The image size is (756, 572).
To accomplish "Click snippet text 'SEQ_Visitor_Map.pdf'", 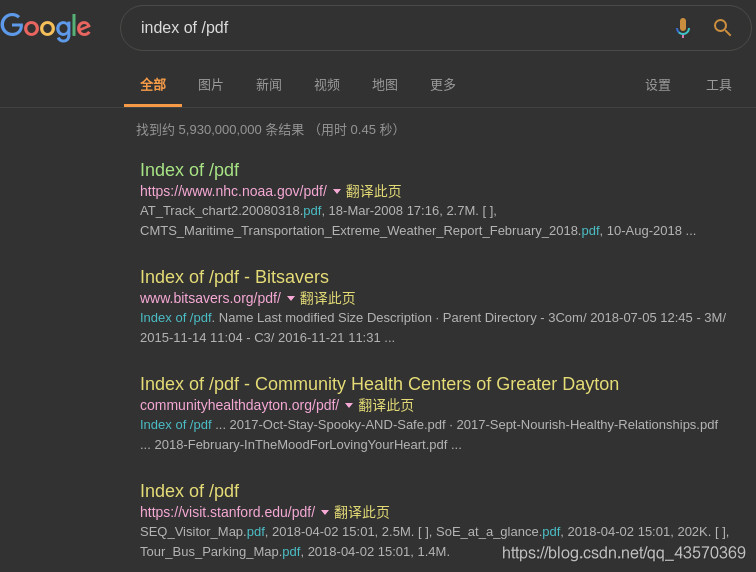I will (x=202, y=532).
